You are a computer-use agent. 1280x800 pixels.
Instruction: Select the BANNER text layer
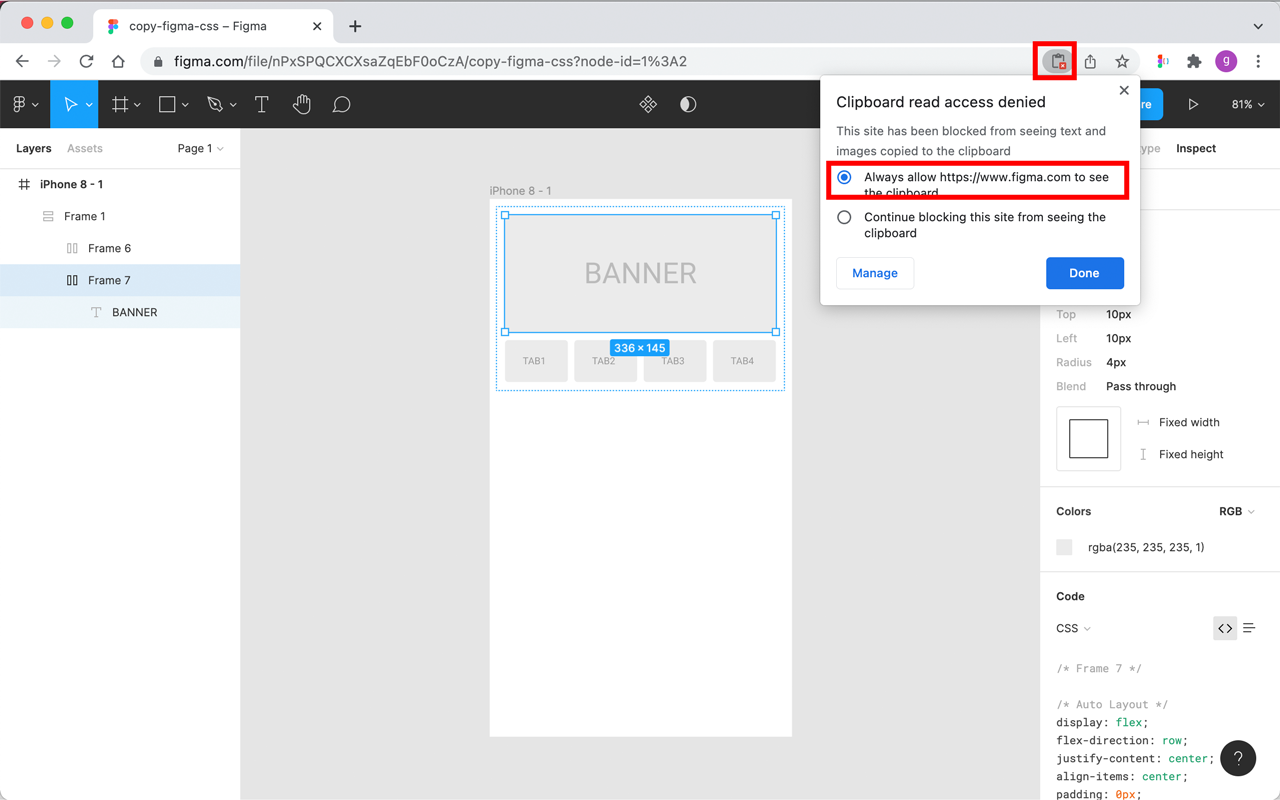[120, 312]
